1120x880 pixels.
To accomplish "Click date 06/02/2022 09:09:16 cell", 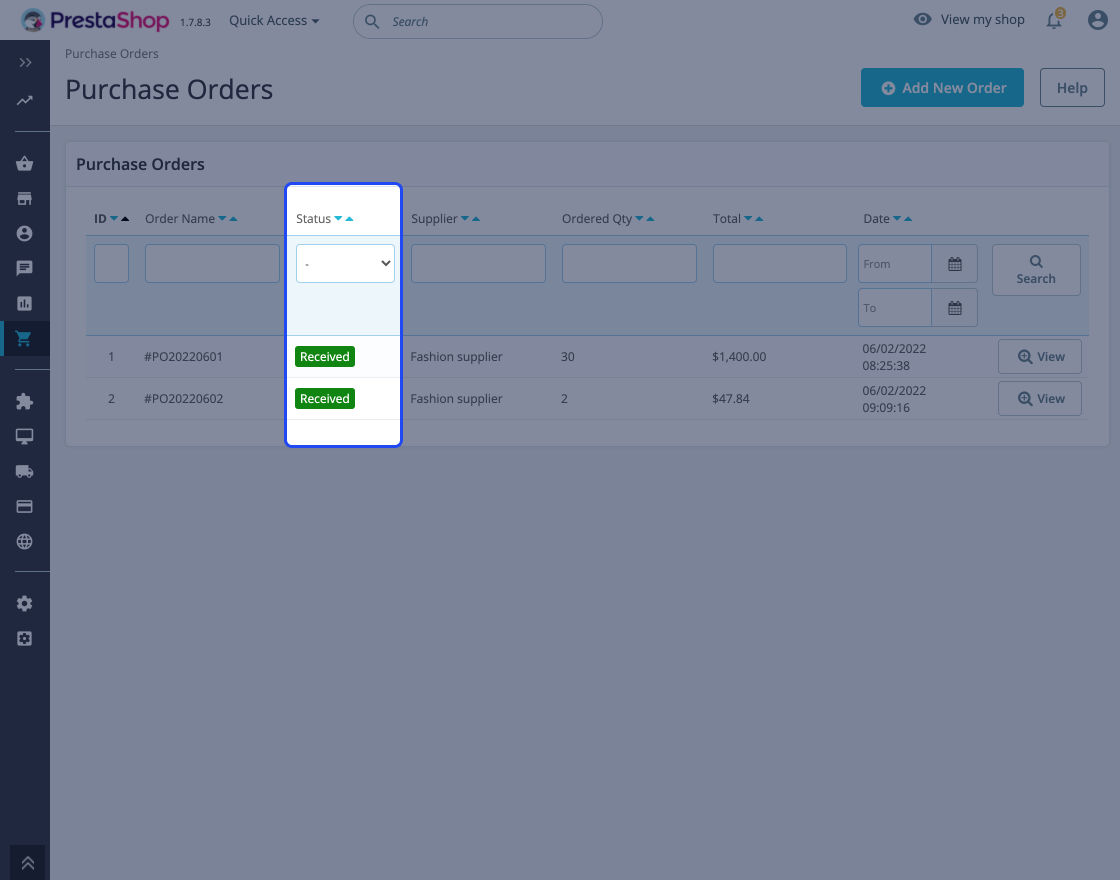I will coord(894,399).
